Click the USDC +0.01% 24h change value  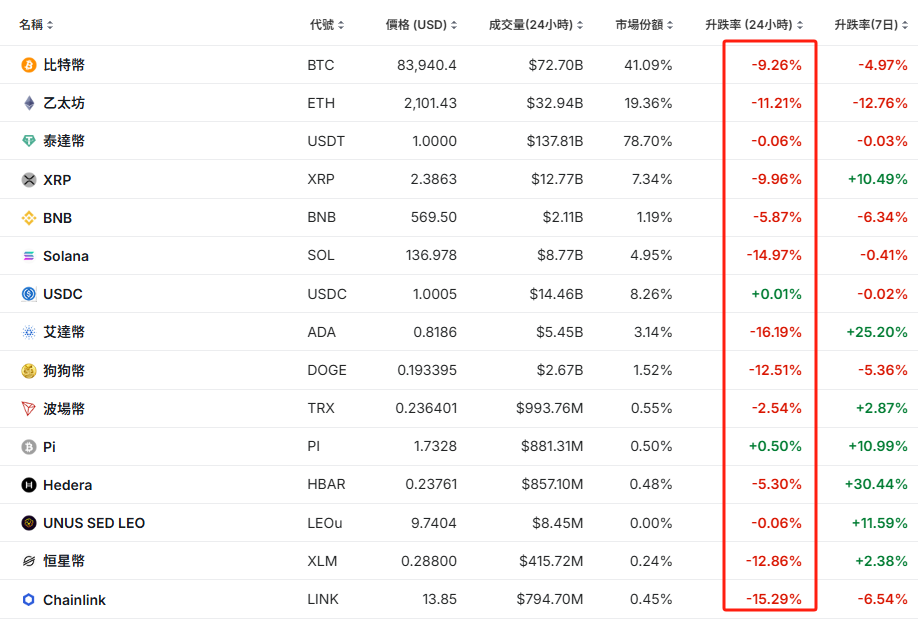coord(776,294)
